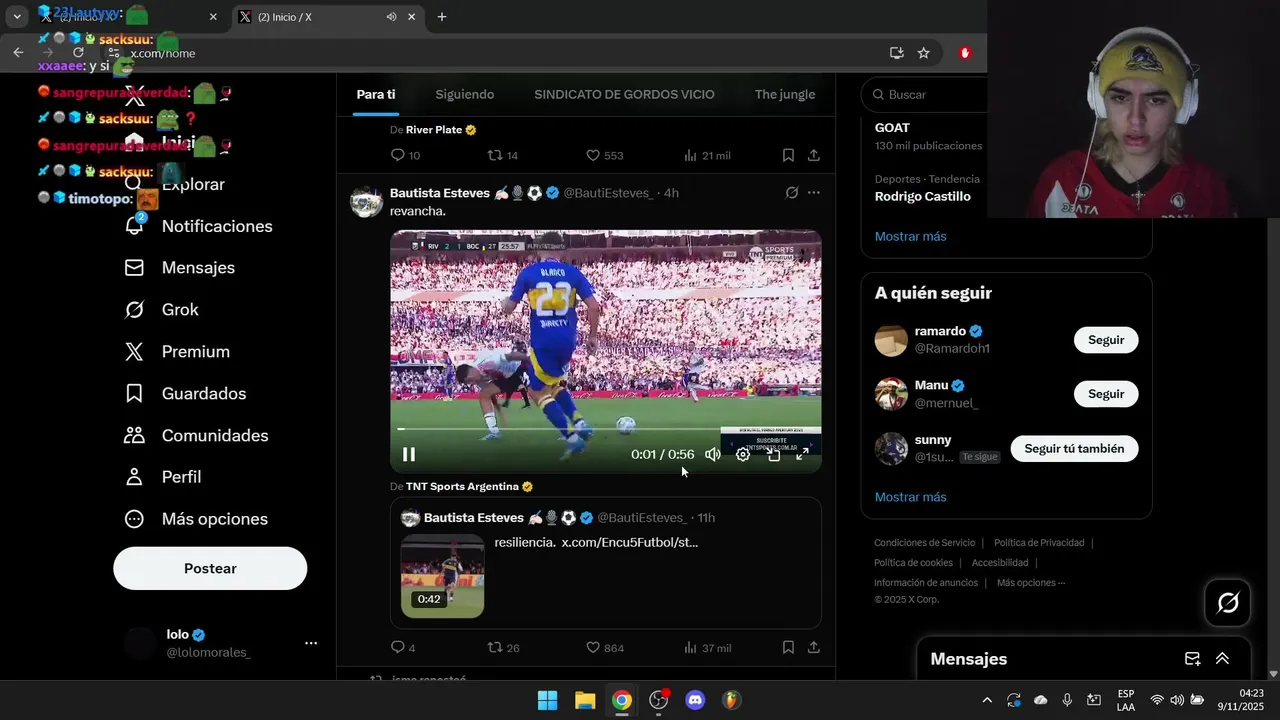View stats of the 37 mil views post
This screenshot has width=1280, height=720.
707,647
